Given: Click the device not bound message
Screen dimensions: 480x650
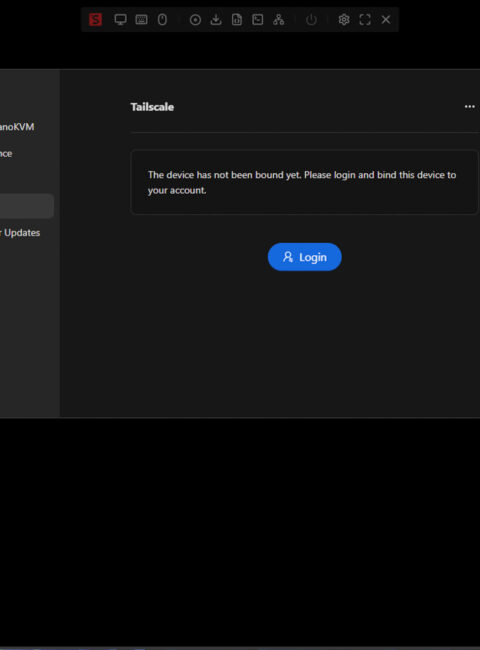Looking at the screenshot, I should 302,182.
